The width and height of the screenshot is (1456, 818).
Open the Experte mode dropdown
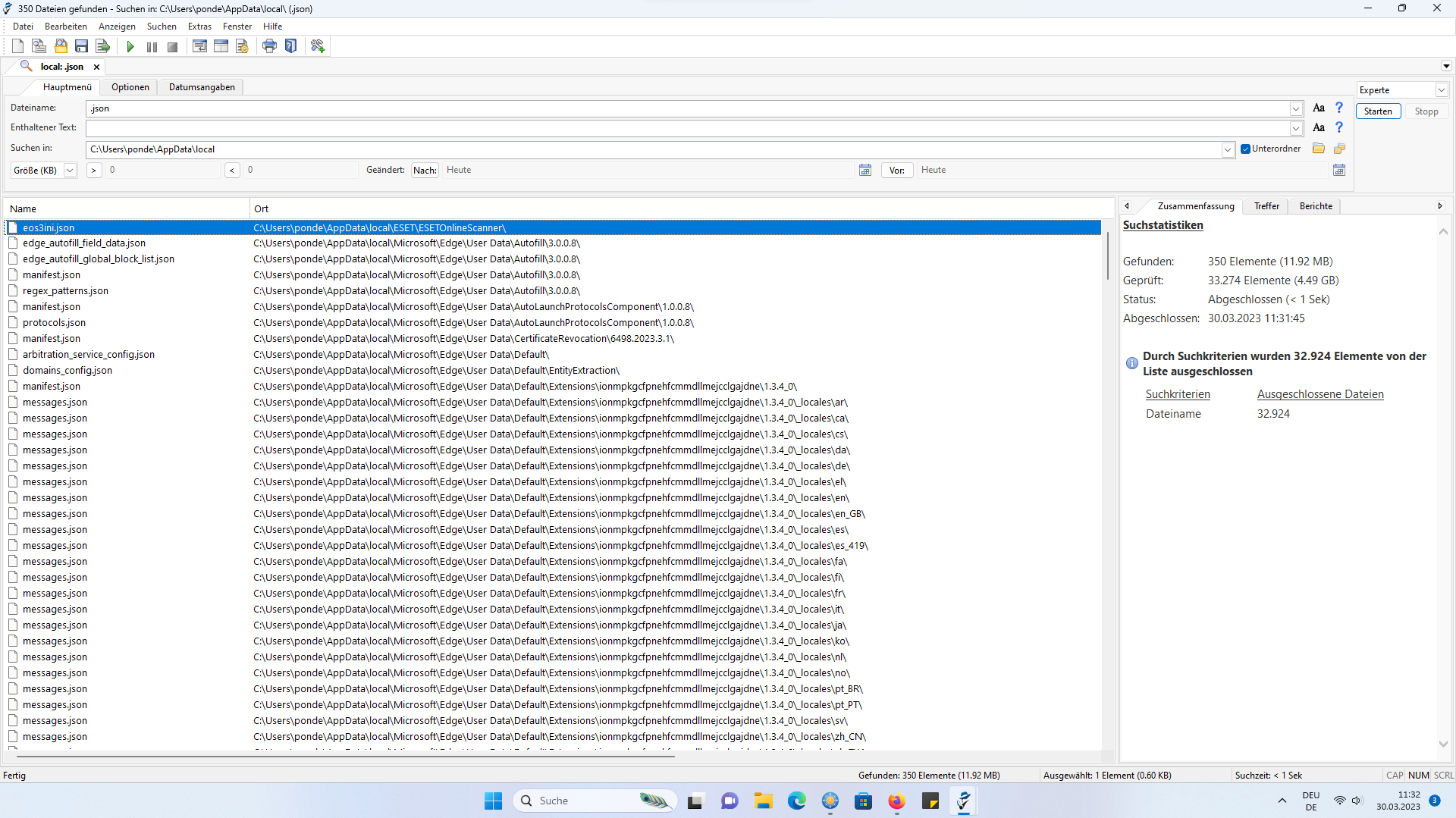[1442, 90]
